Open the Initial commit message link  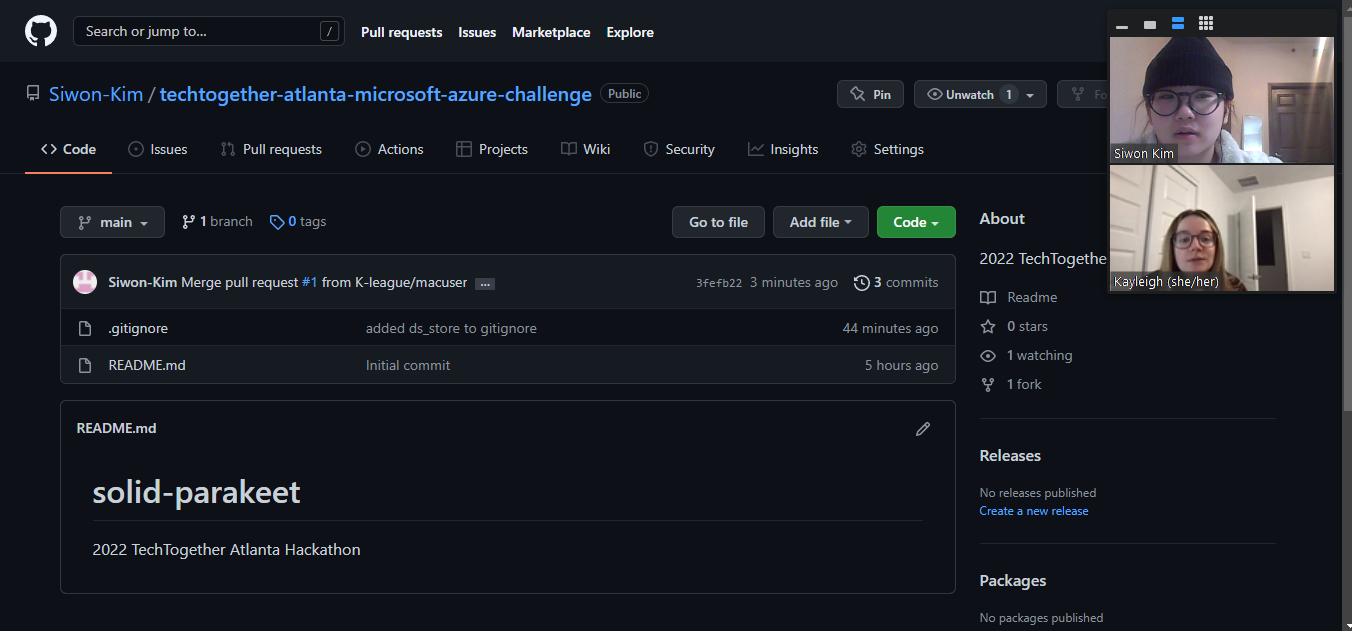point(408,365)
